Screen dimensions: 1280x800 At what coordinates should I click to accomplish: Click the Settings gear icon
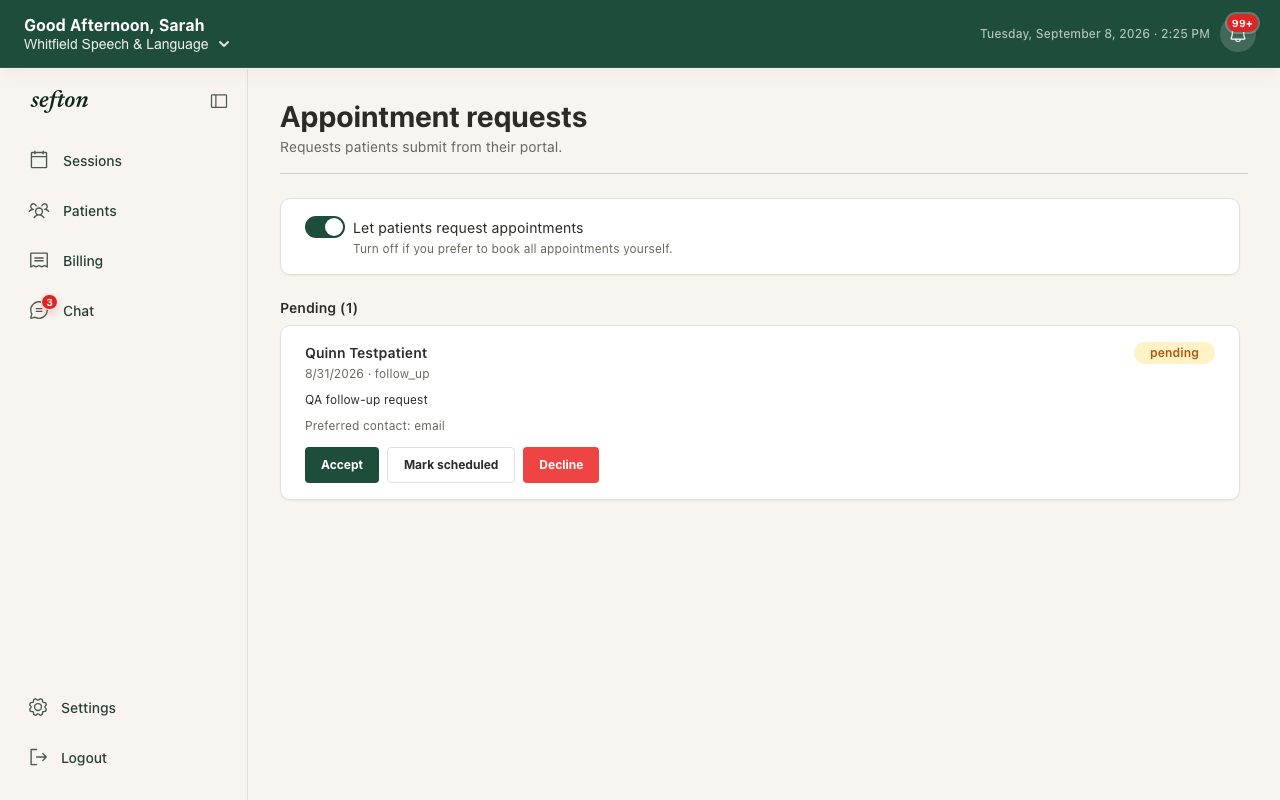coord(38,707)
